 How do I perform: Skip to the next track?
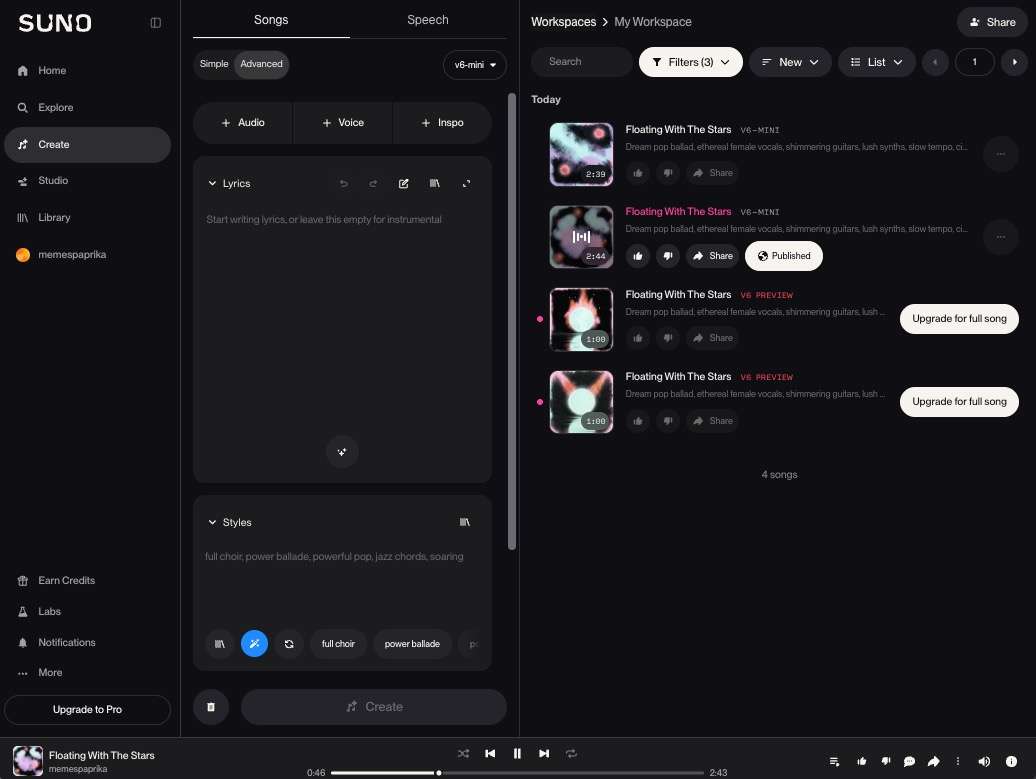pos(544,754)
